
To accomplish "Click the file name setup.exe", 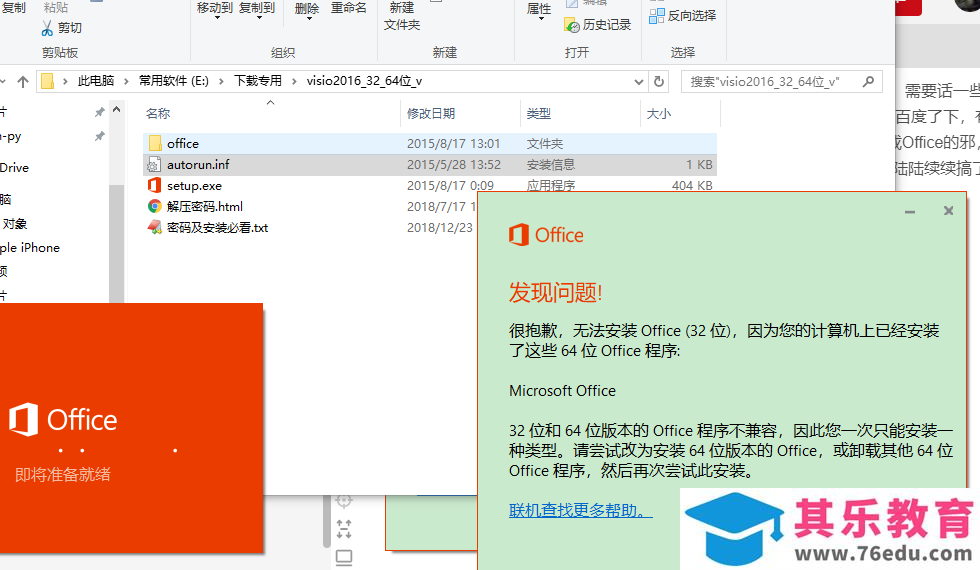I will click(194, 186).
